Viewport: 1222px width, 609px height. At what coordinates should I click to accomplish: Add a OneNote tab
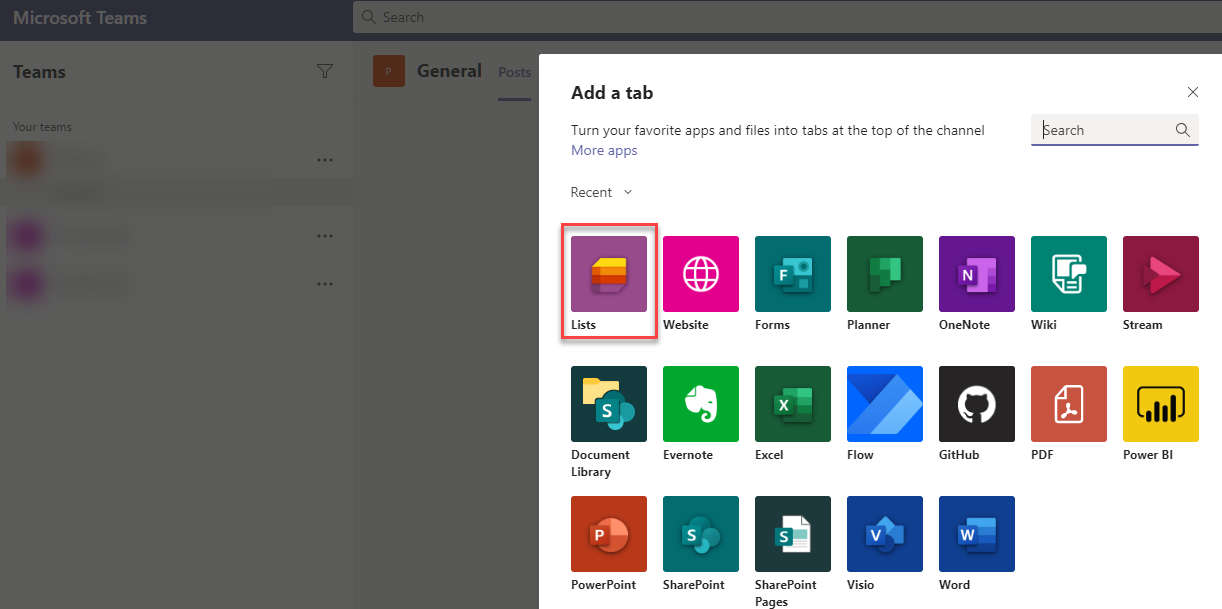[x=976, y=273]
